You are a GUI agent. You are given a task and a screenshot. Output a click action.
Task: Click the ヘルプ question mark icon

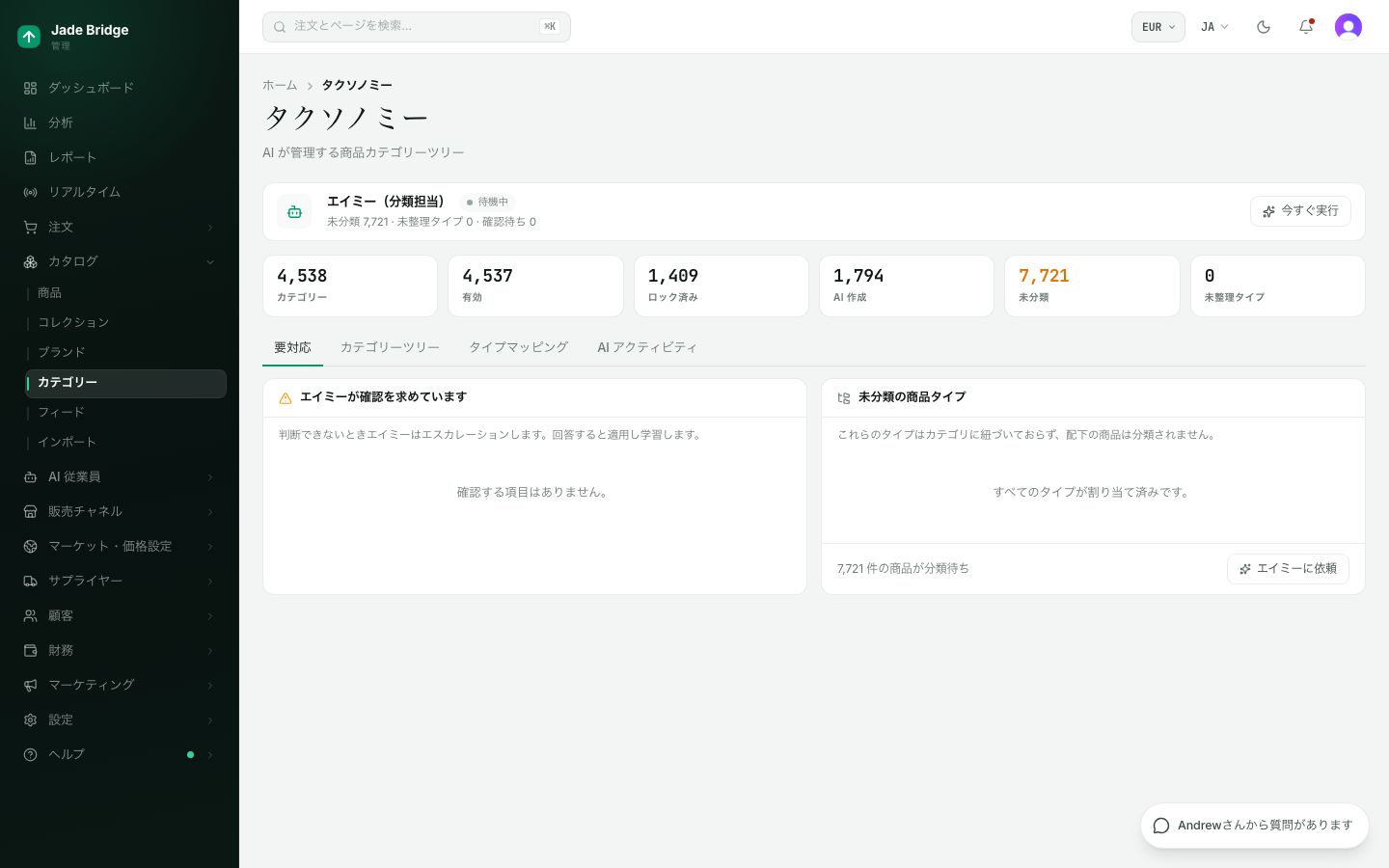click(x=30, y=754)
